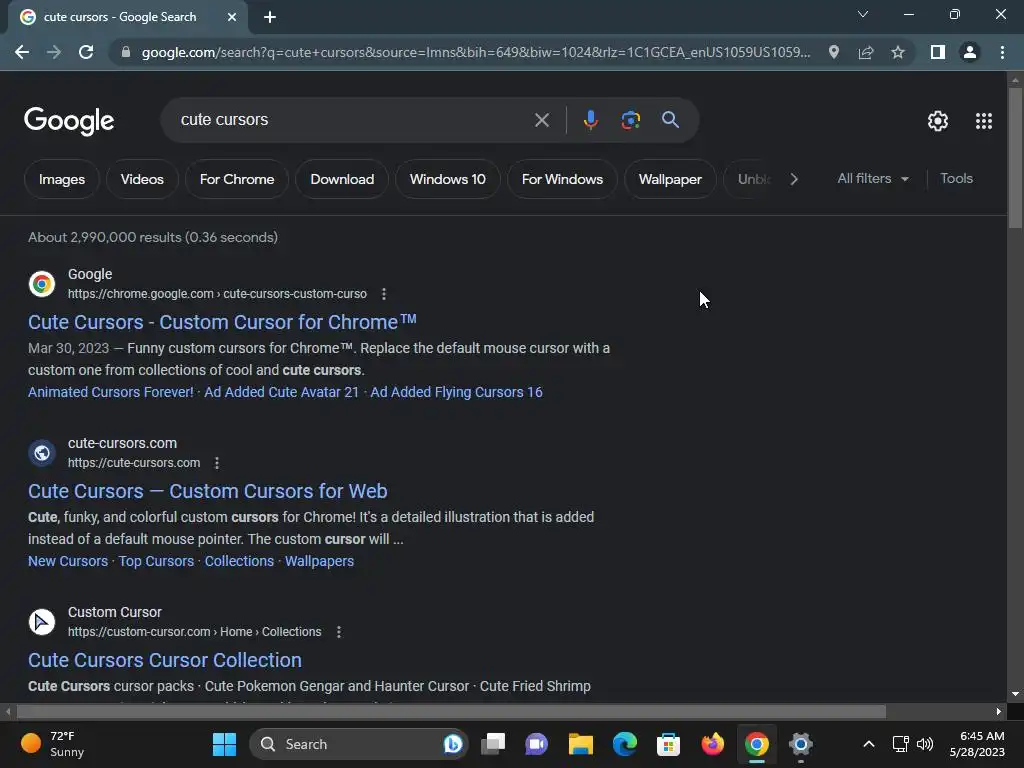Expand the All filters dropdown
This screenshot has height=768, width=1024.
coord(872,178)
